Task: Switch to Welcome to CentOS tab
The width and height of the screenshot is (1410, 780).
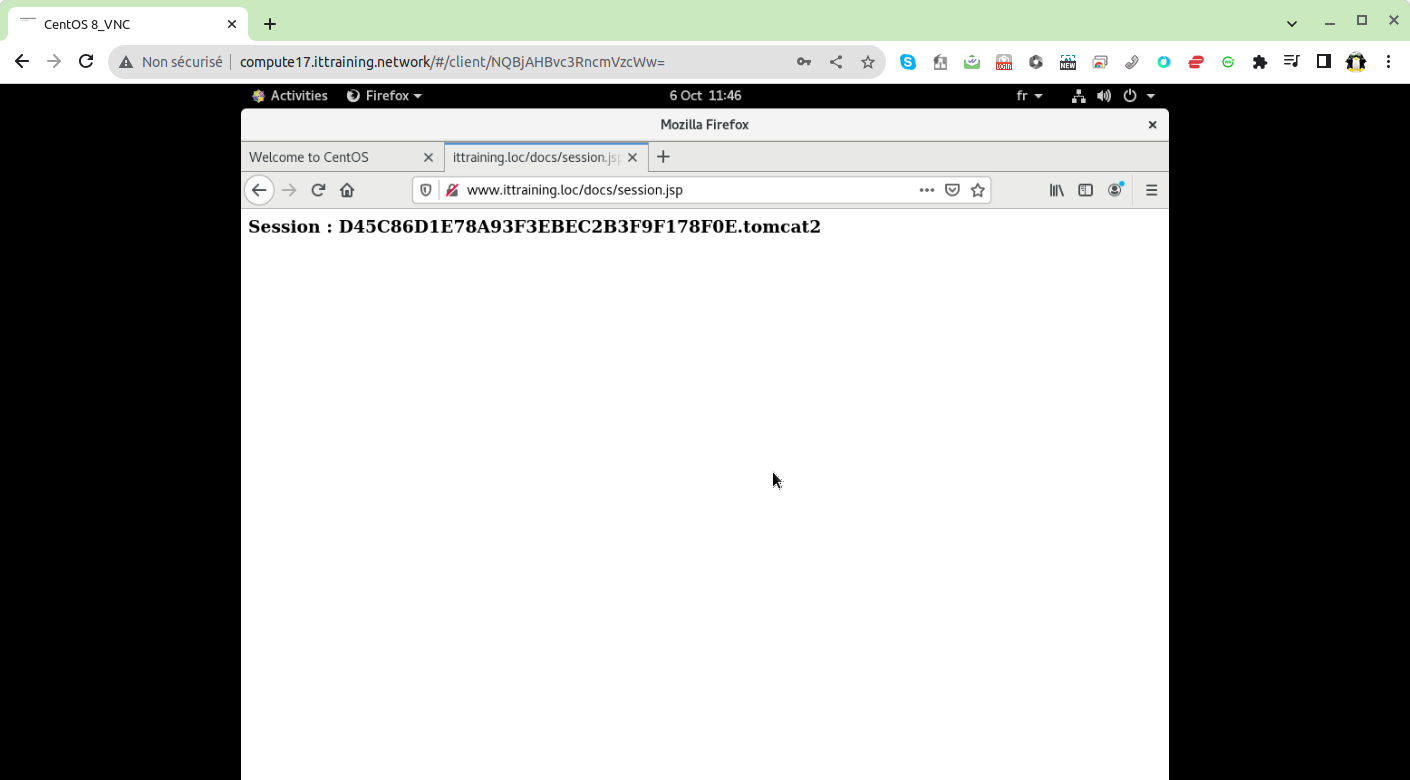Action: [x=342, y=157]
